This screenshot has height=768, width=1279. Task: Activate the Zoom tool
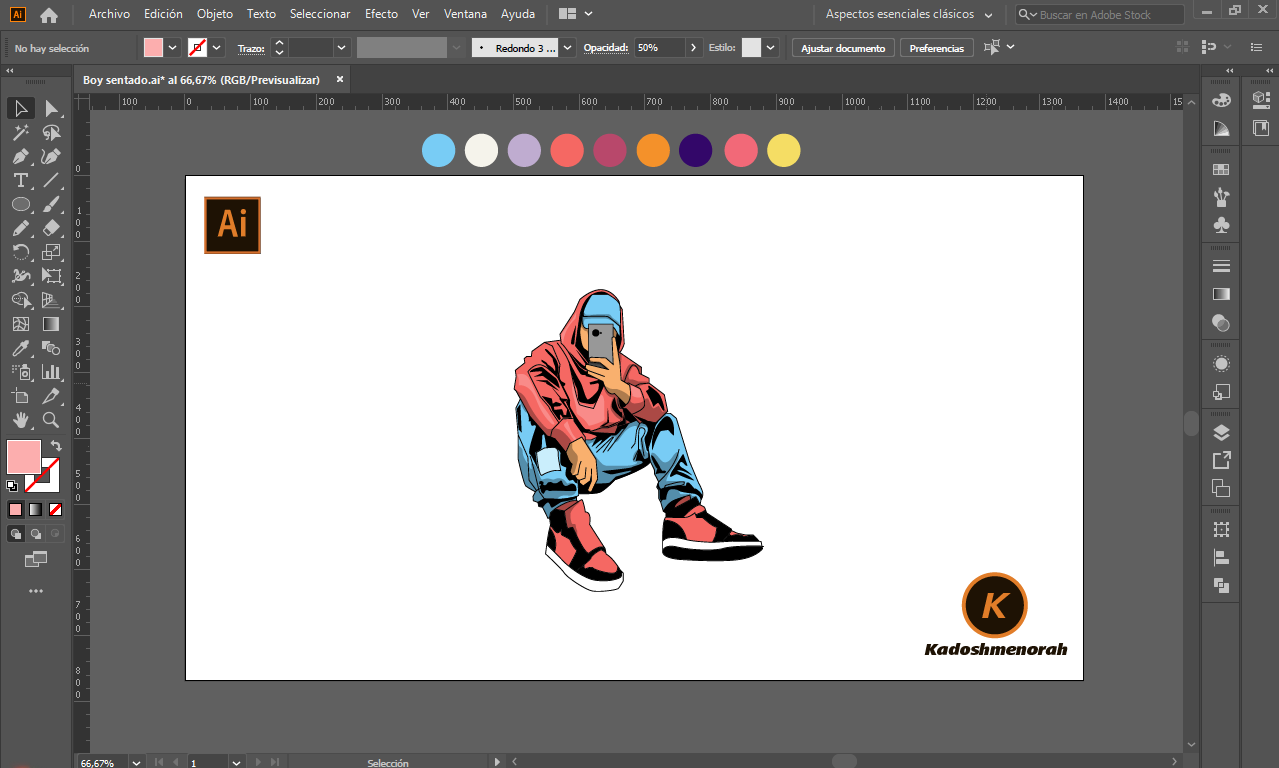pos(51,420)
